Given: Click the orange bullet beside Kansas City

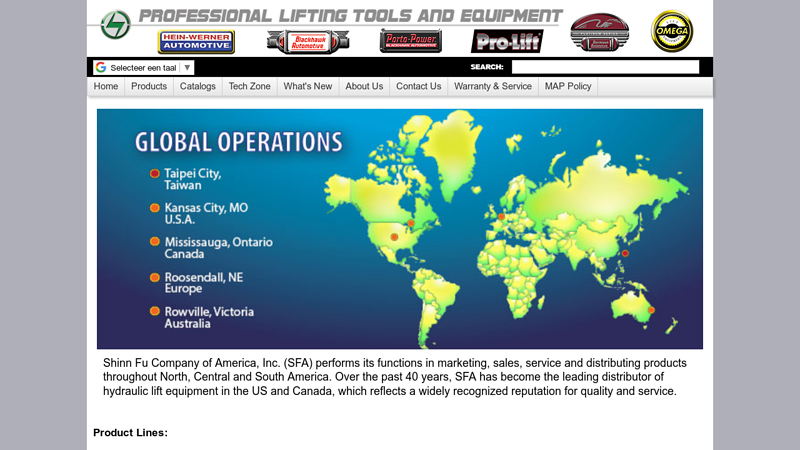Looking at the screenshot, I should click(155, 208).
